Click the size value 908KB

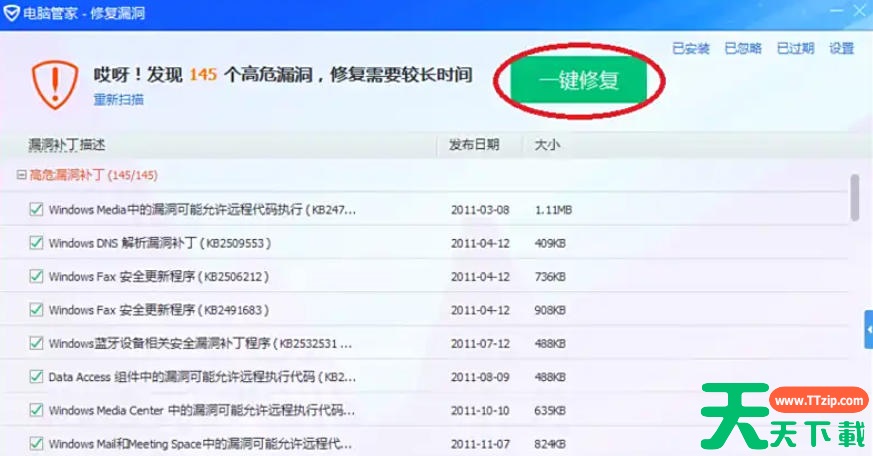[550, 310]
